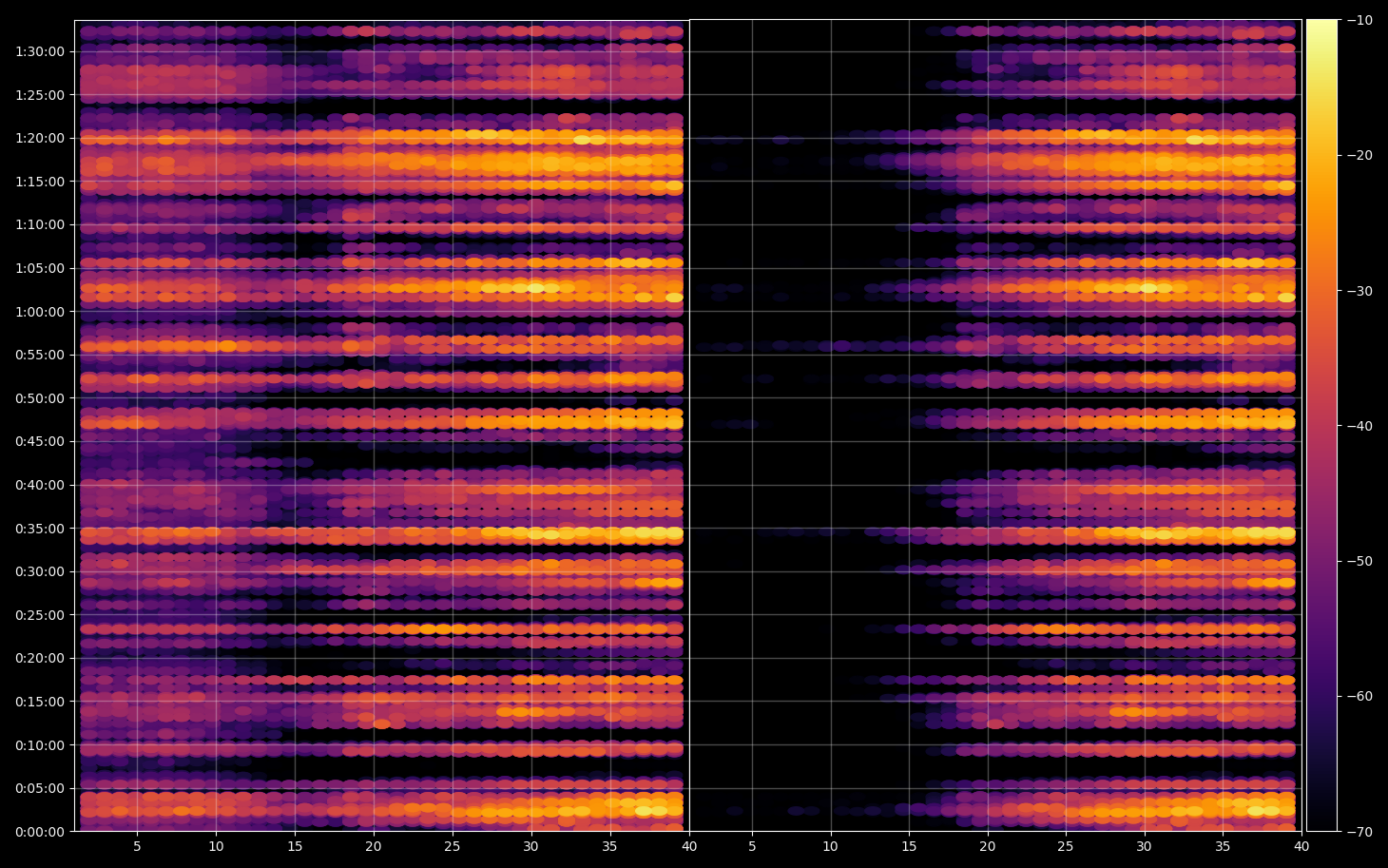
Task: Click the 0:45:00 y-axis time label
Action: point(39,441)
